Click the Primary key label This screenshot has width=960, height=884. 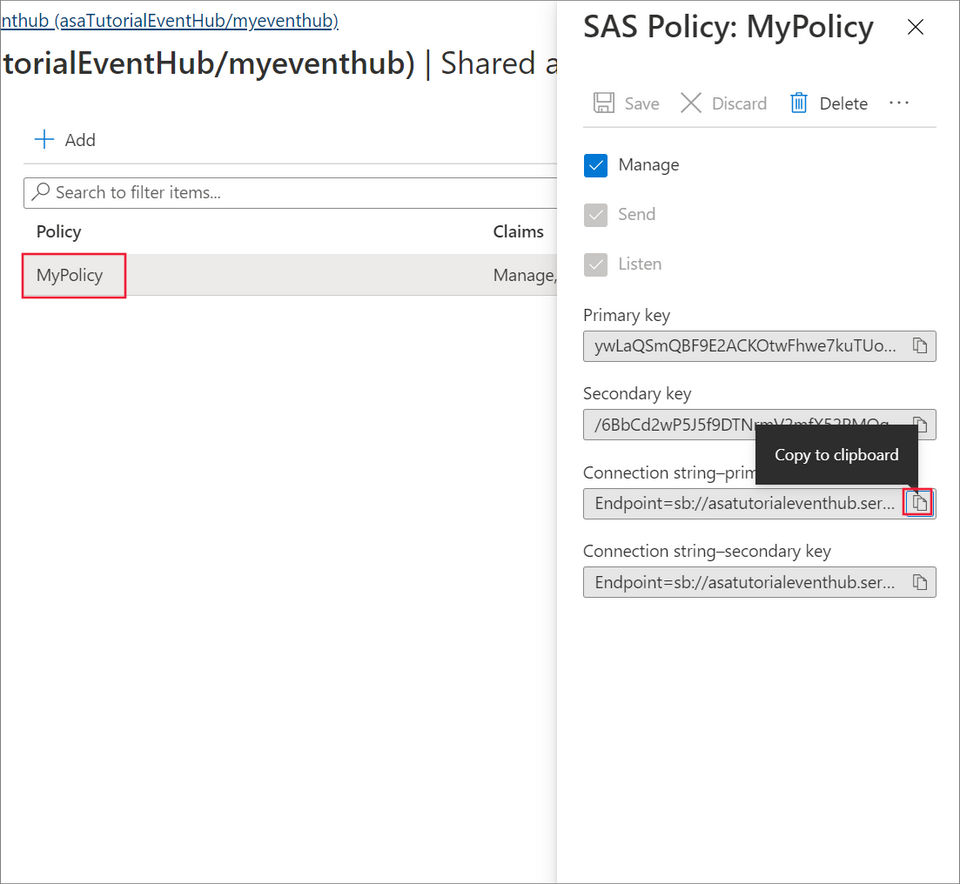[x=626, y=315]
